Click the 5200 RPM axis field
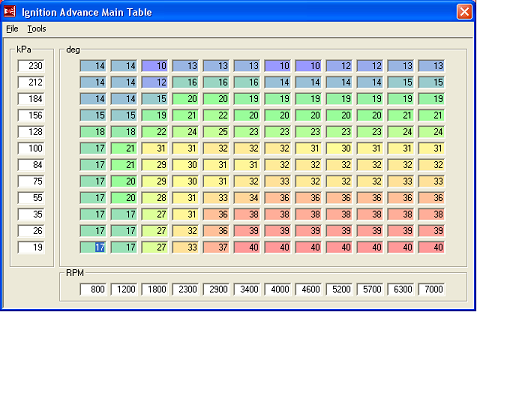 click(x=339, y=289)
